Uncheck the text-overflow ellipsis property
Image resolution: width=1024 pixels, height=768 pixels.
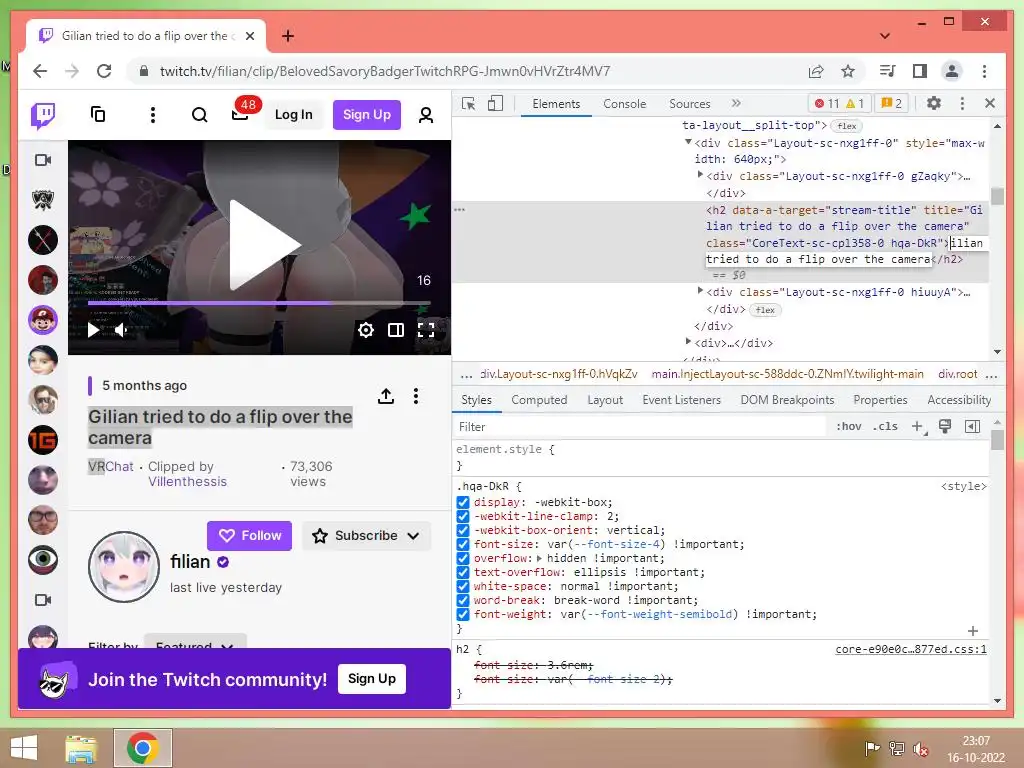click(463, 572)
